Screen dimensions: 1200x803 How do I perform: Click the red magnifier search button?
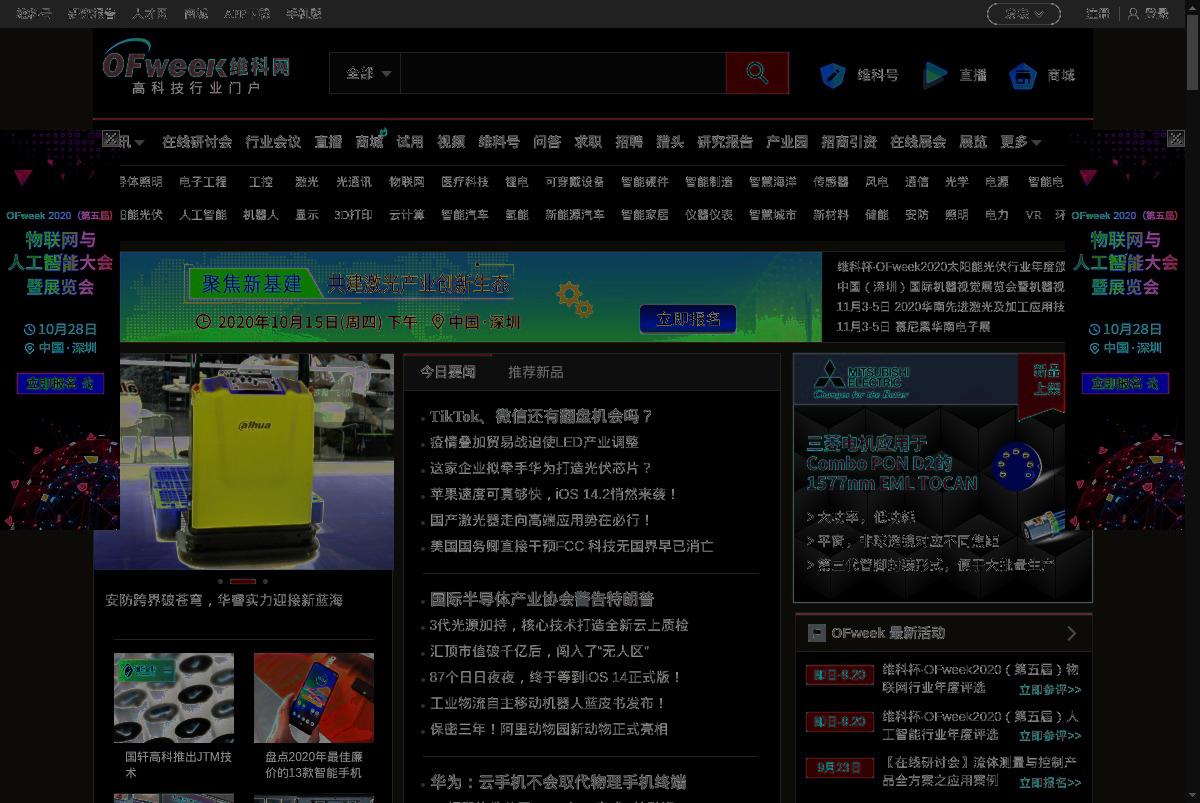[757, 73]
